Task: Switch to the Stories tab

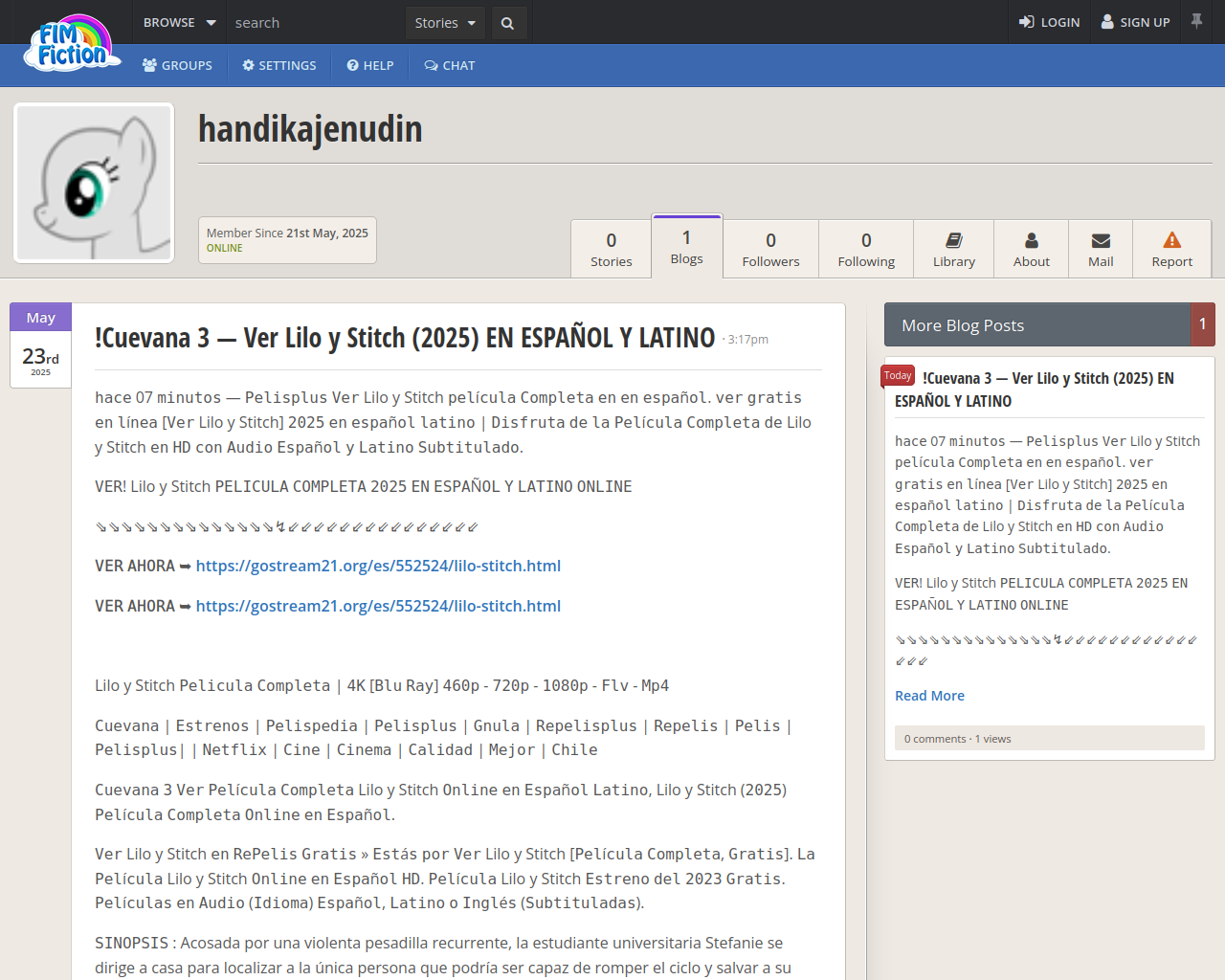Action: pos(612,249)
